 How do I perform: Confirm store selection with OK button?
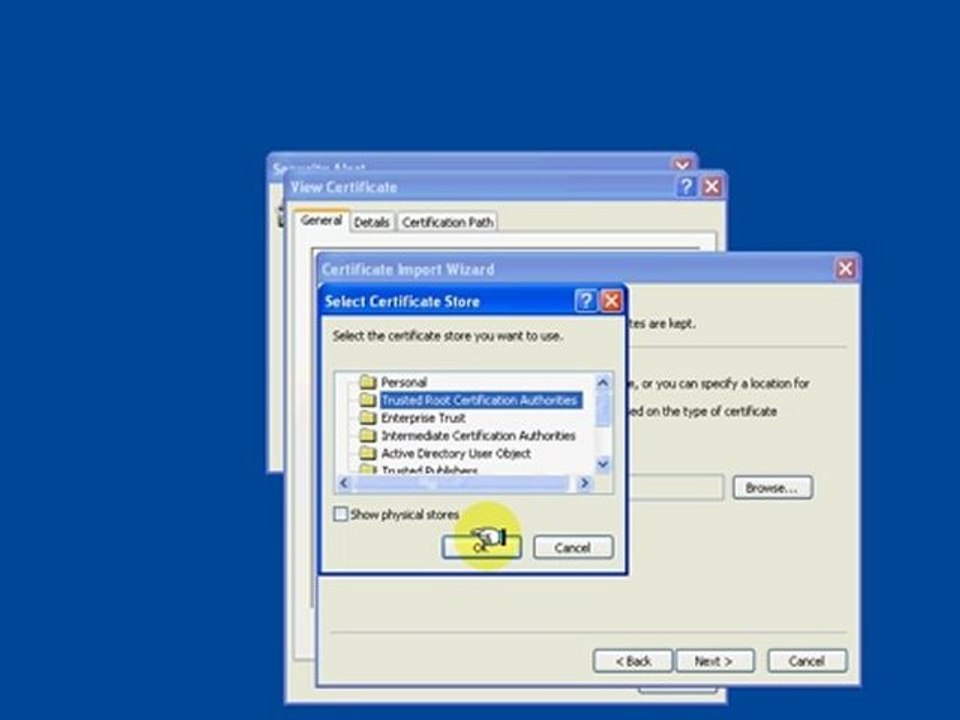[481, 547]
